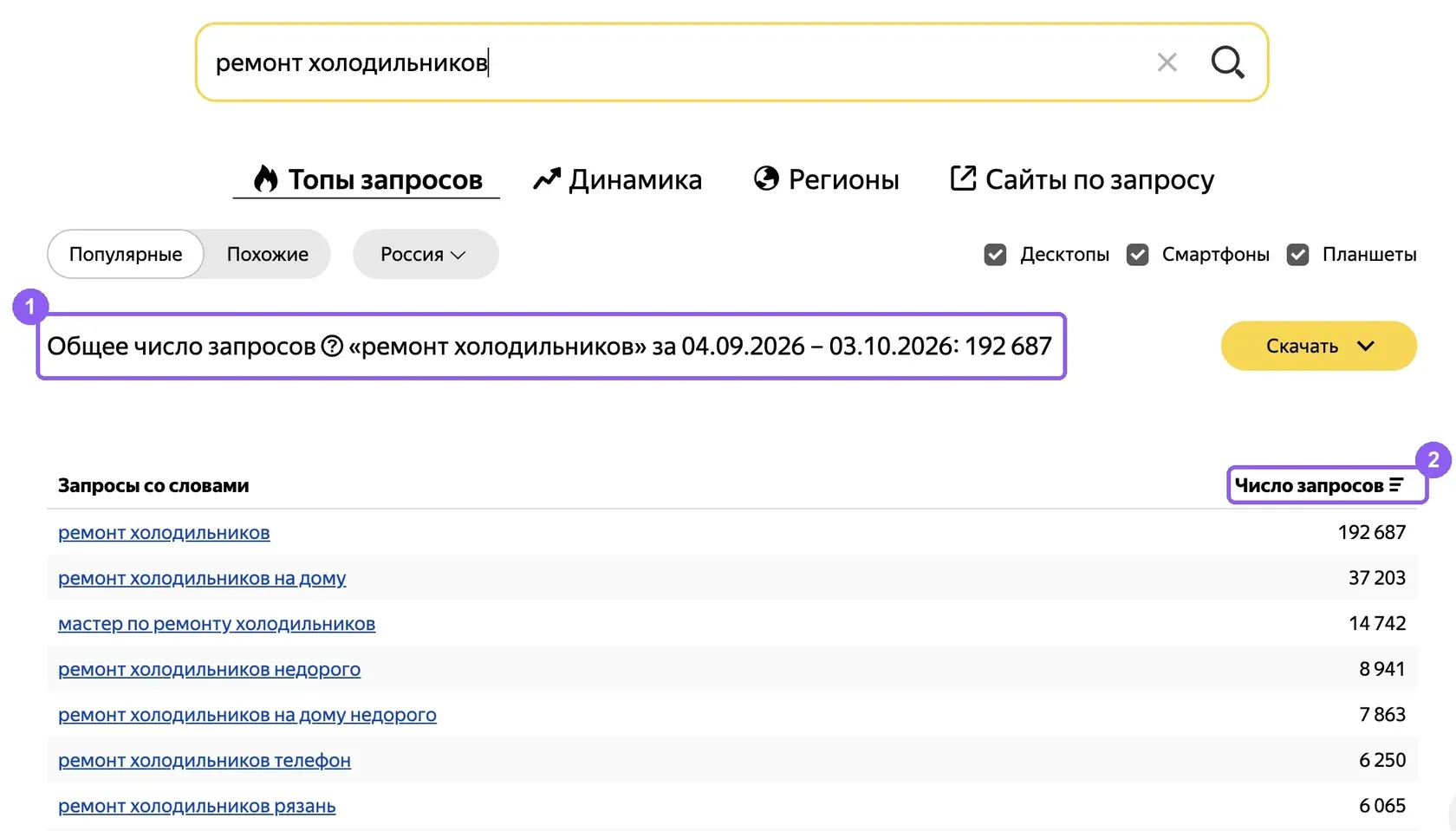The height and width of the screenshot is (831, 1456).
Task: Open the ремонт холодильников недорого link
Action: [x=209, y=669]
